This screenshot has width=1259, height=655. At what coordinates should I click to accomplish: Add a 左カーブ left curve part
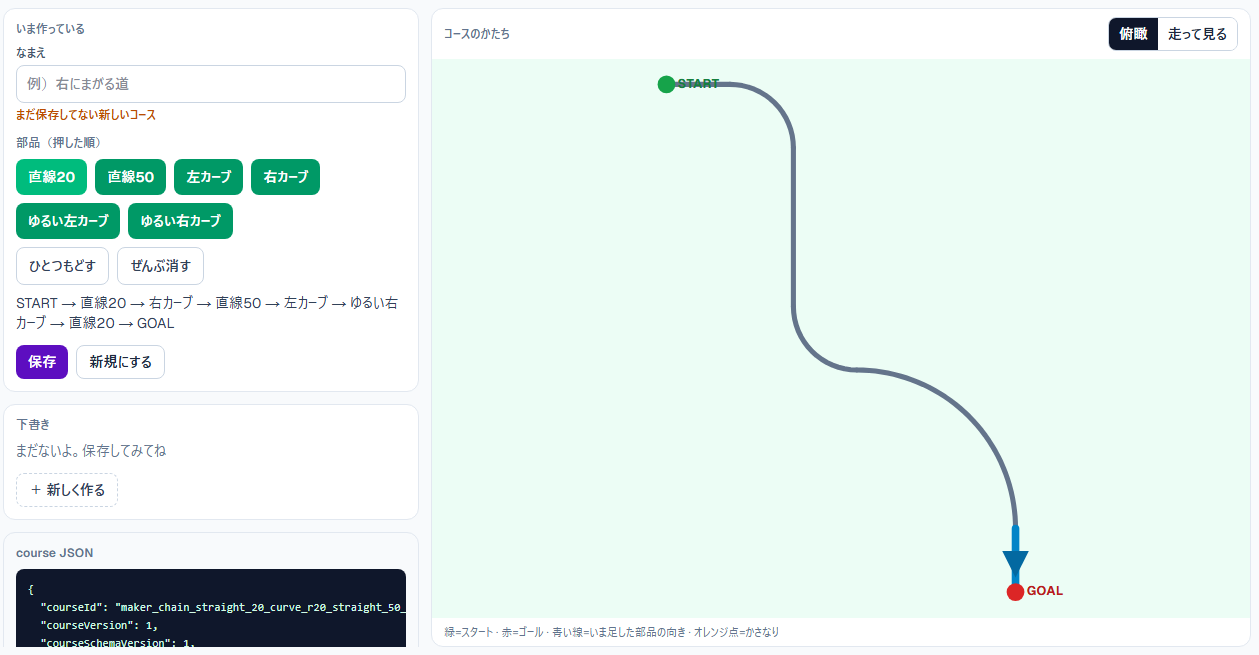tap(208, 177)
